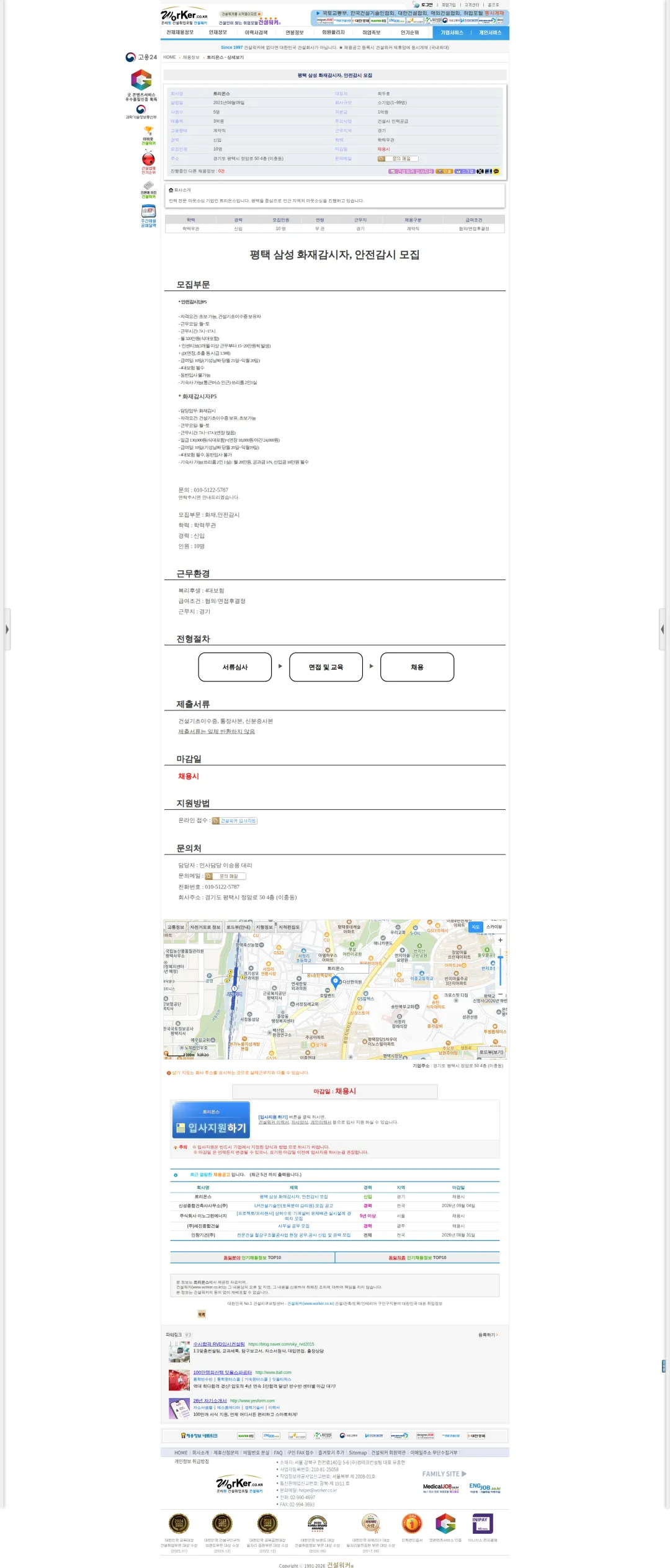Viewport: 670px width, 1568px height.
Task: Open the 인기순위 menu
Action: [x=409, y=32]
